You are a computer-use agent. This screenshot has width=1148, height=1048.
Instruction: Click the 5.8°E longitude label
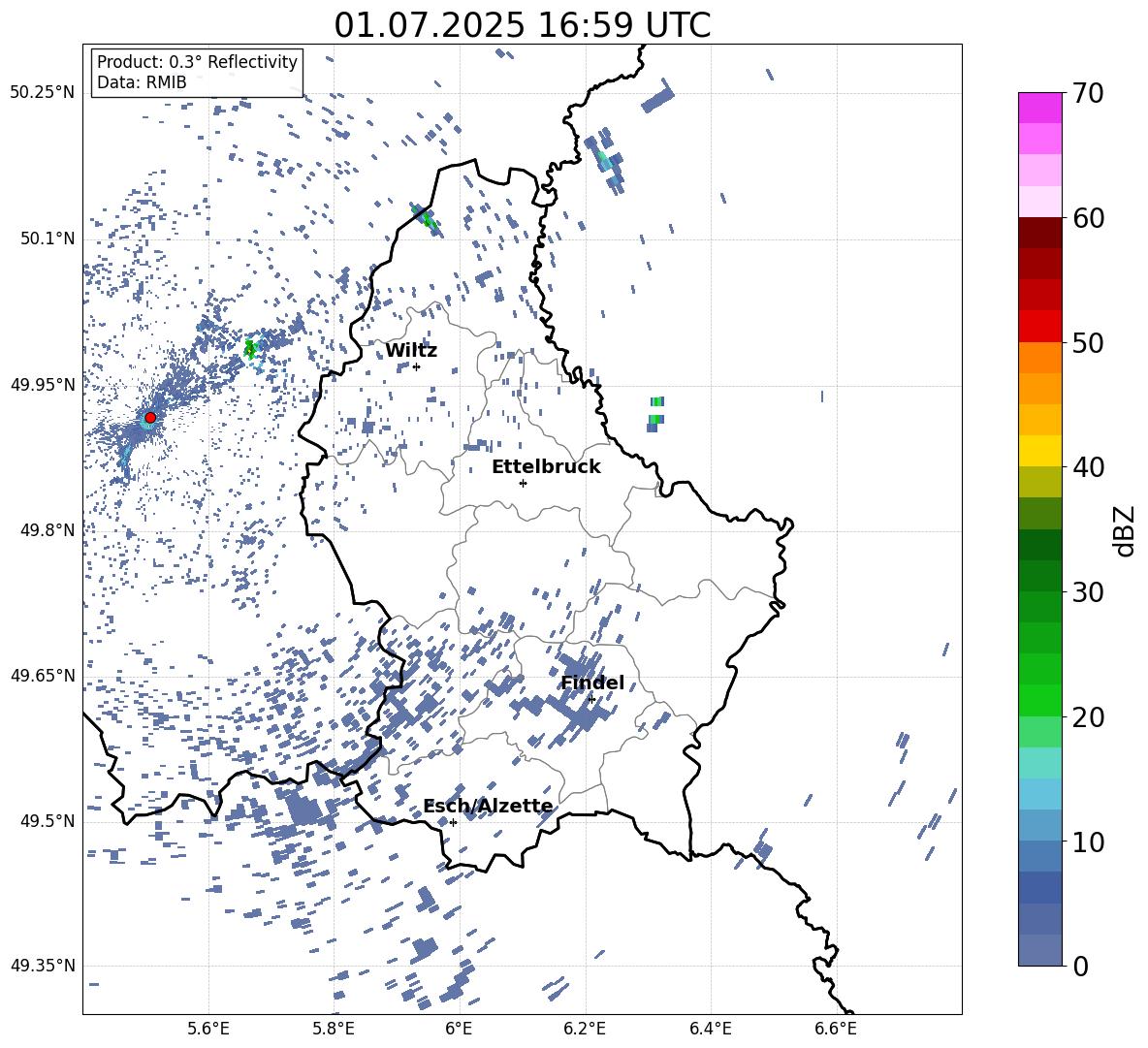(x=334, y=1029)
